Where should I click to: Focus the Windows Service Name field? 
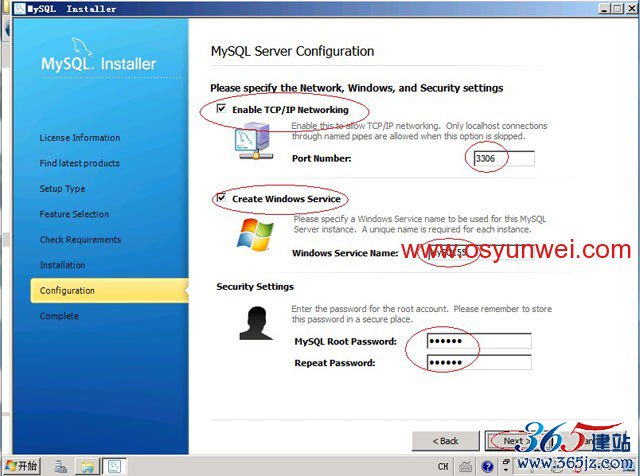click(x=482, y=253)
